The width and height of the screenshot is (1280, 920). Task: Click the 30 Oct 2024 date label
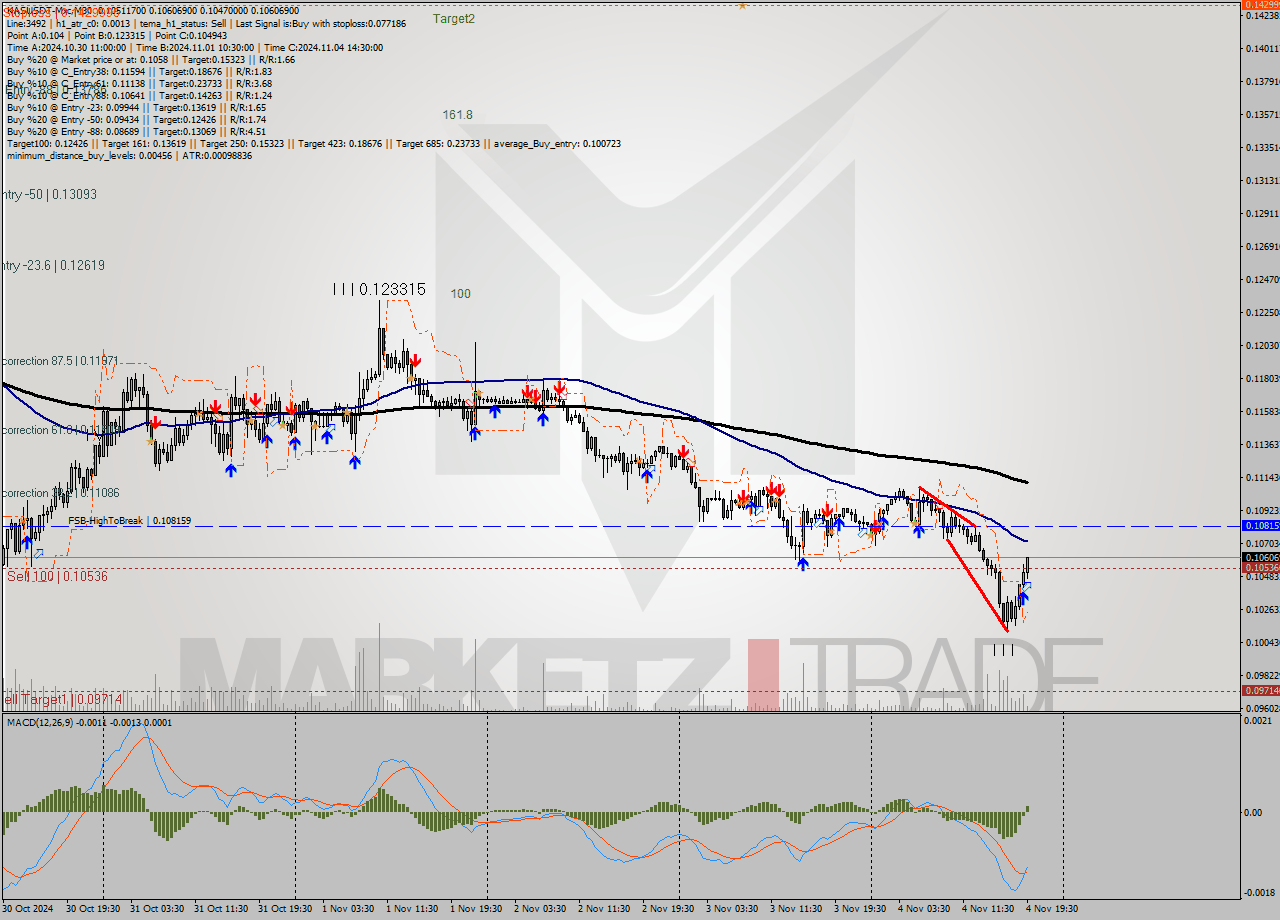pos(30,909)
